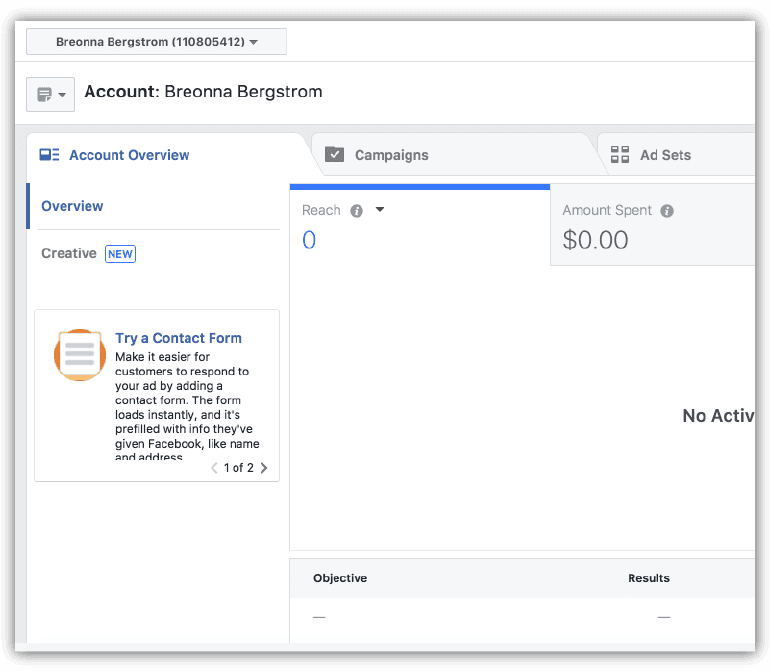Click the notes icon button beside Account title
The height and width of the screenshot is (671, 770).
[50, 94]
